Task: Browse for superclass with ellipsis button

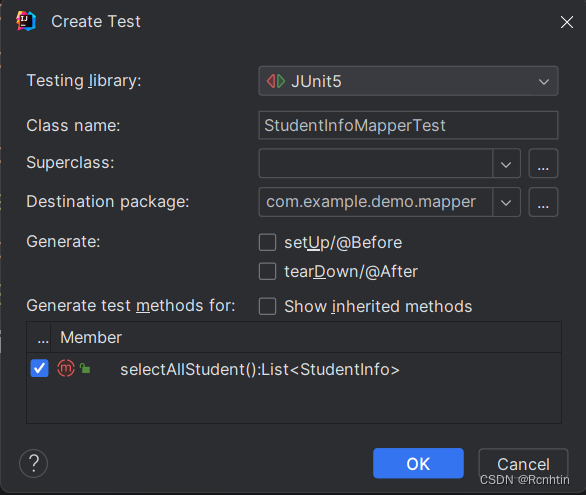Action: 543,163
